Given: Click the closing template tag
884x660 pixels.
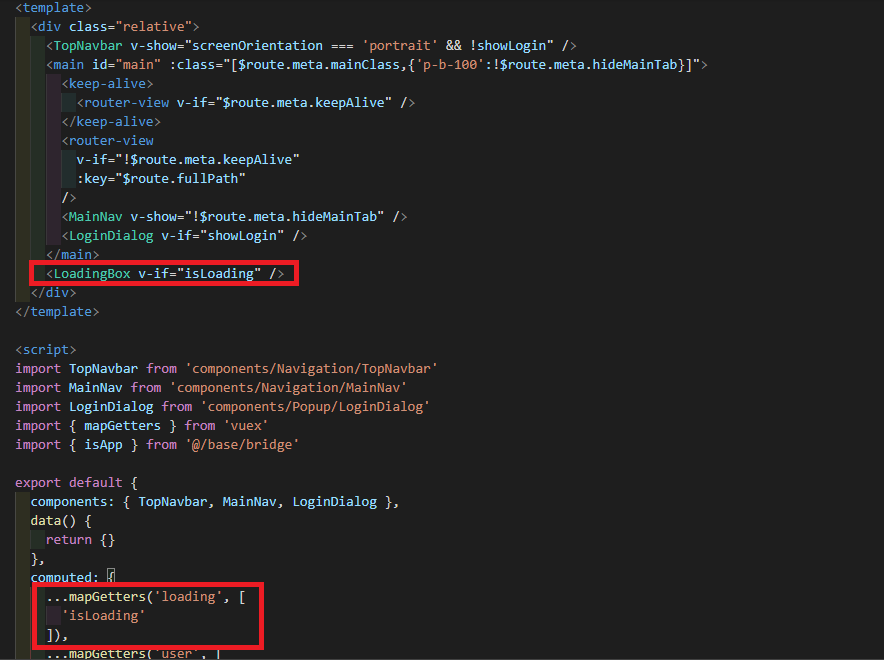Looking at the screenshot, I should tap(57, 312).
